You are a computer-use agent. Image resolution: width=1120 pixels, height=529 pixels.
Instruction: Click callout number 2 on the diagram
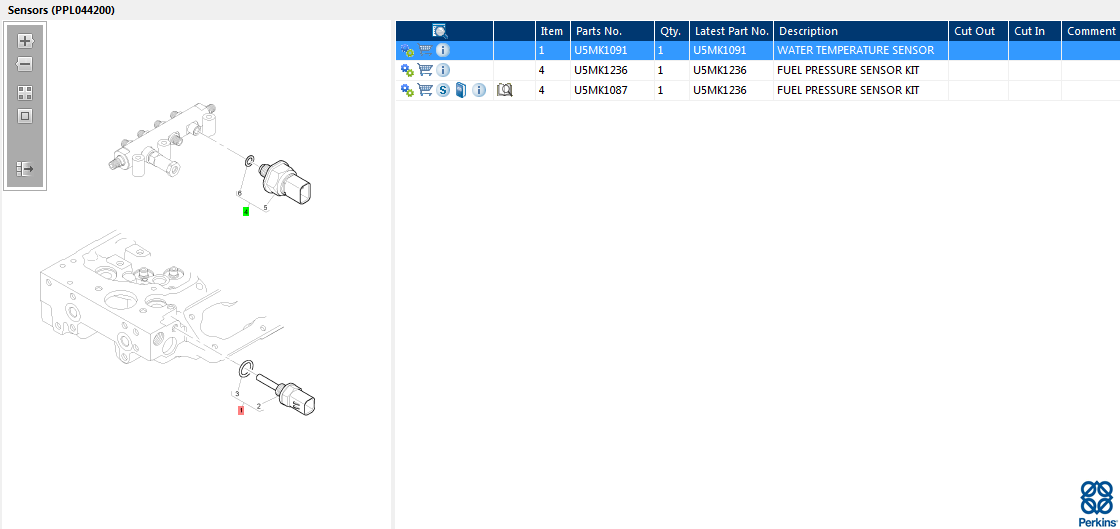258,406
